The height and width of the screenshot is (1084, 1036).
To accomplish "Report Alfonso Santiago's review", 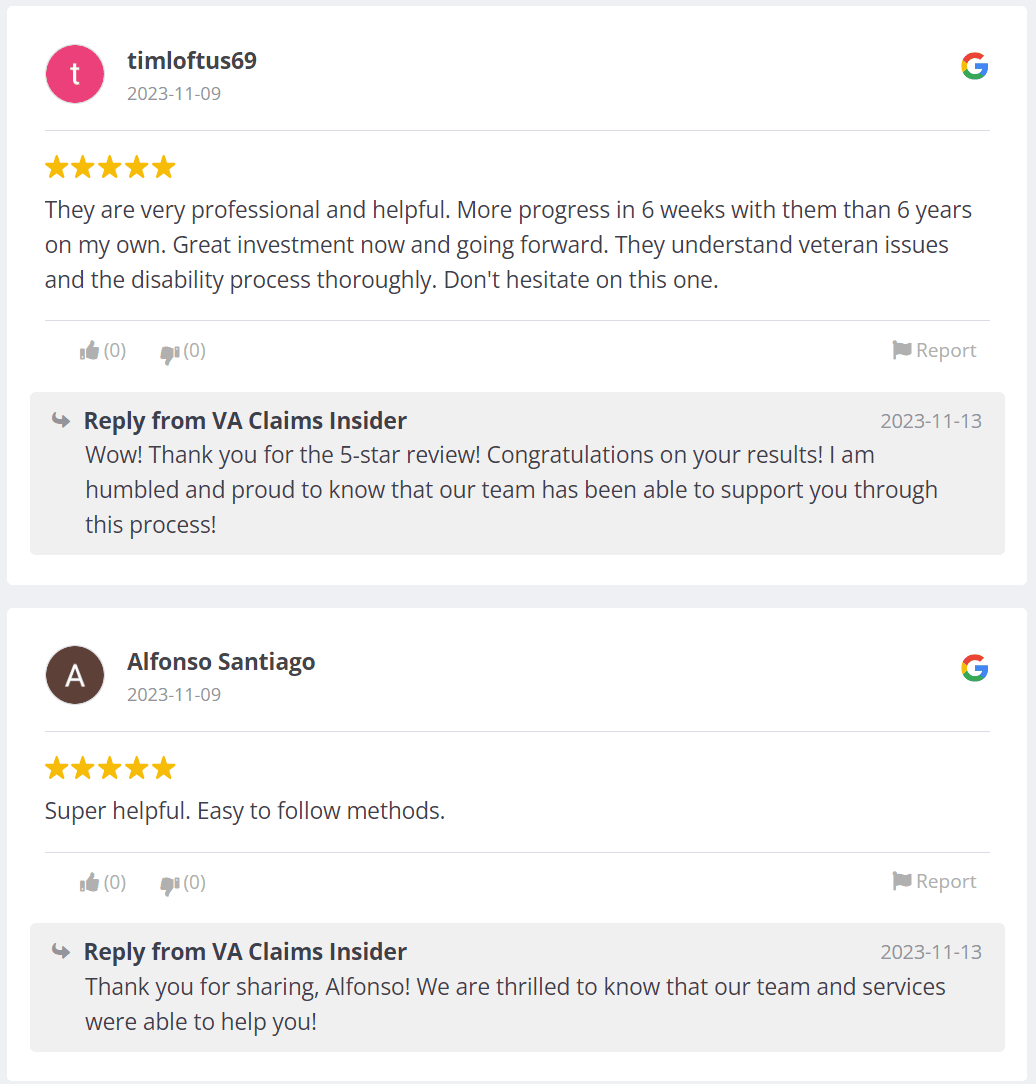I will 934,881.
